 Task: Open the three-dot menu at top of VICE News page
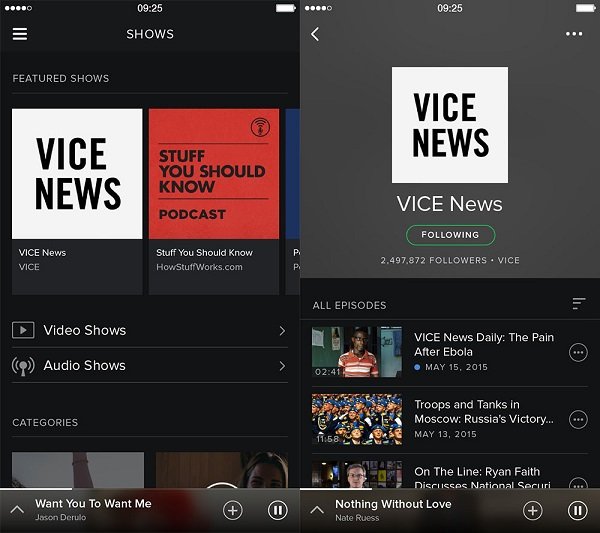click(574, 34)
